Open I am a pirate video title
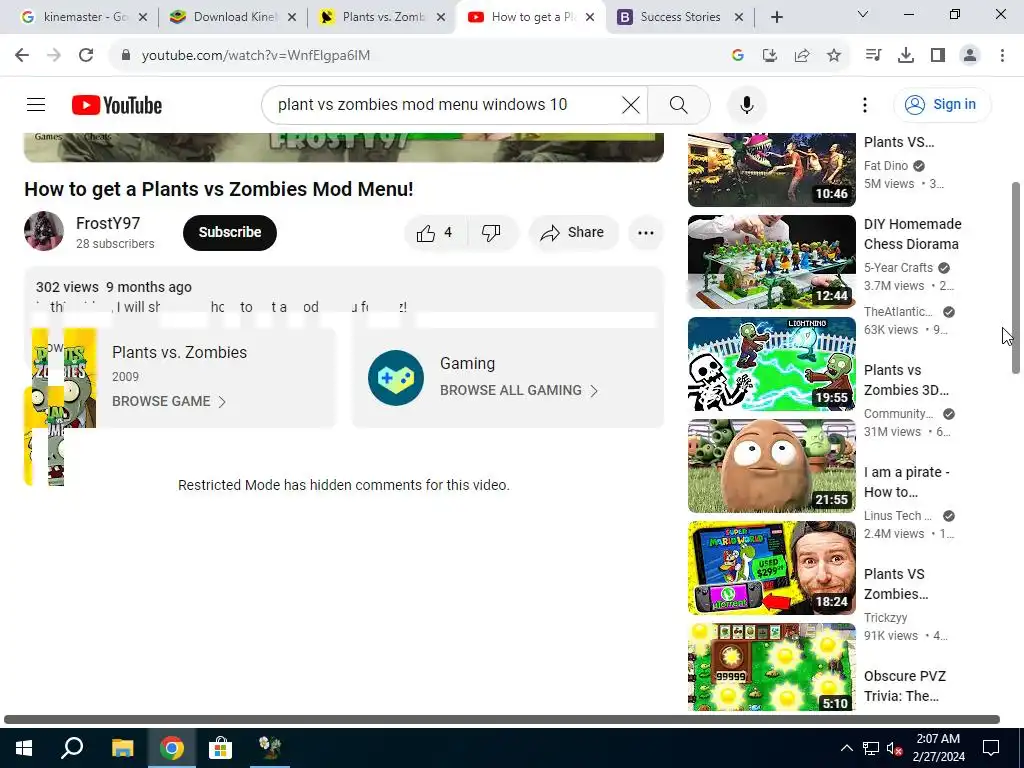This screenshot has height=768, width=1024. [906, 482]
